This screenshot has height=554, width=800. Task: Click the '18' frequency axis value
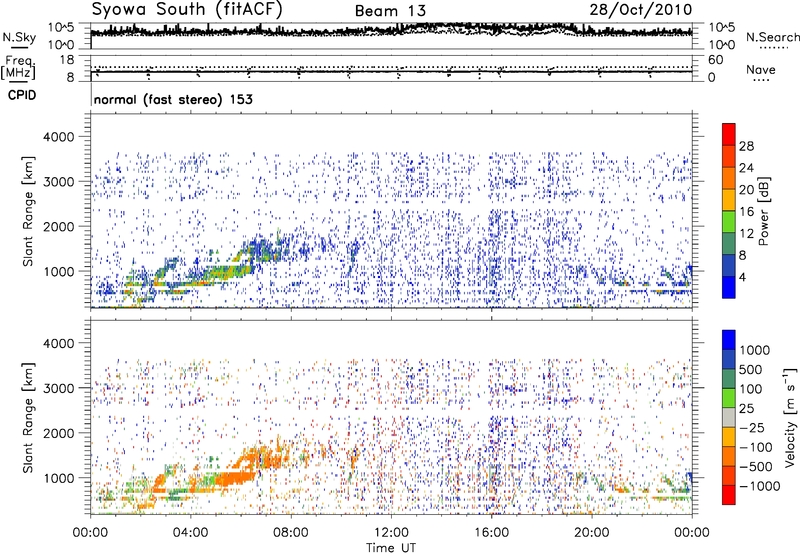[x=67, y=60]
